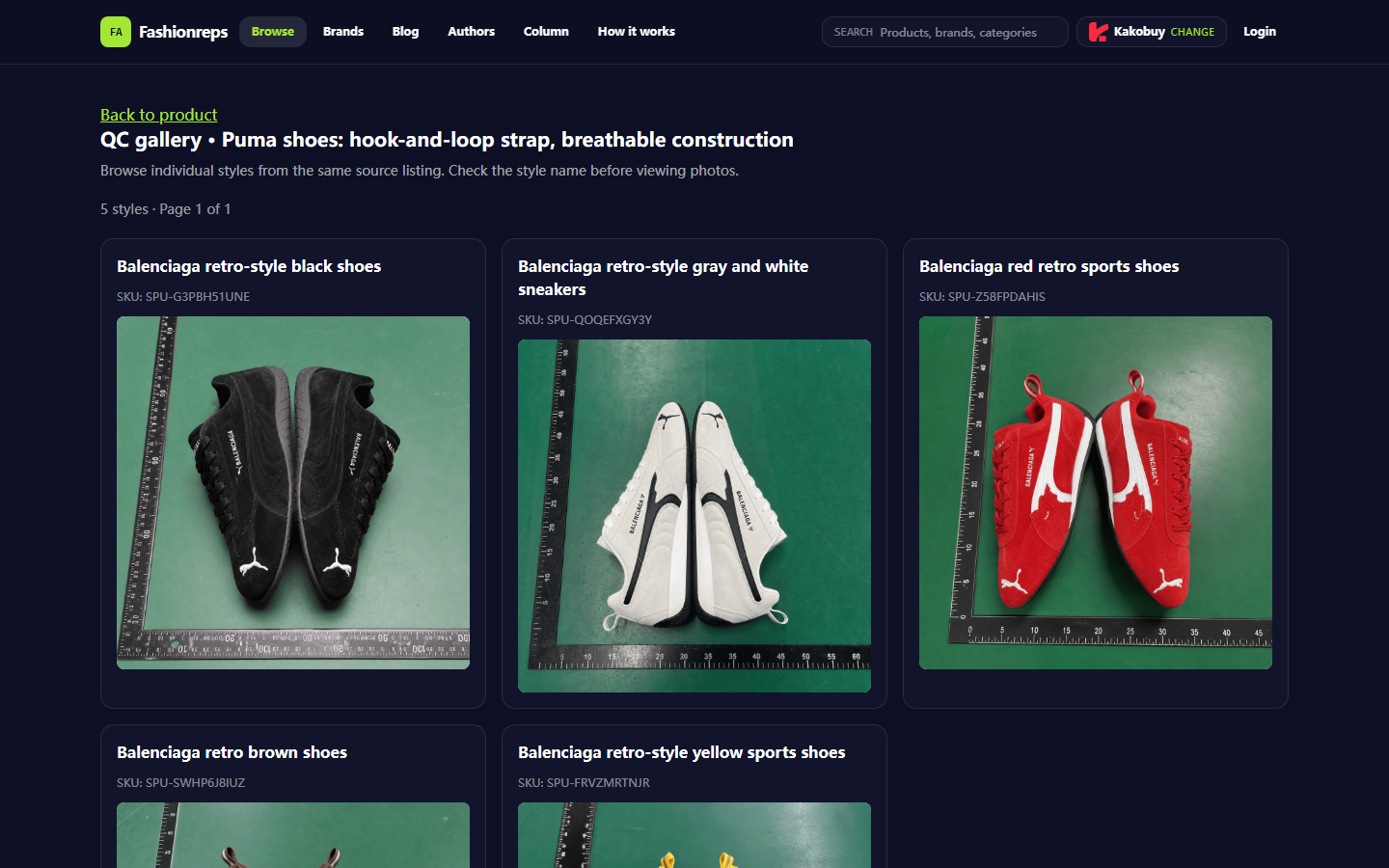Open the red retro sports shoes photo
The image size is (1389, 868).
click(x=1096, y=493)
